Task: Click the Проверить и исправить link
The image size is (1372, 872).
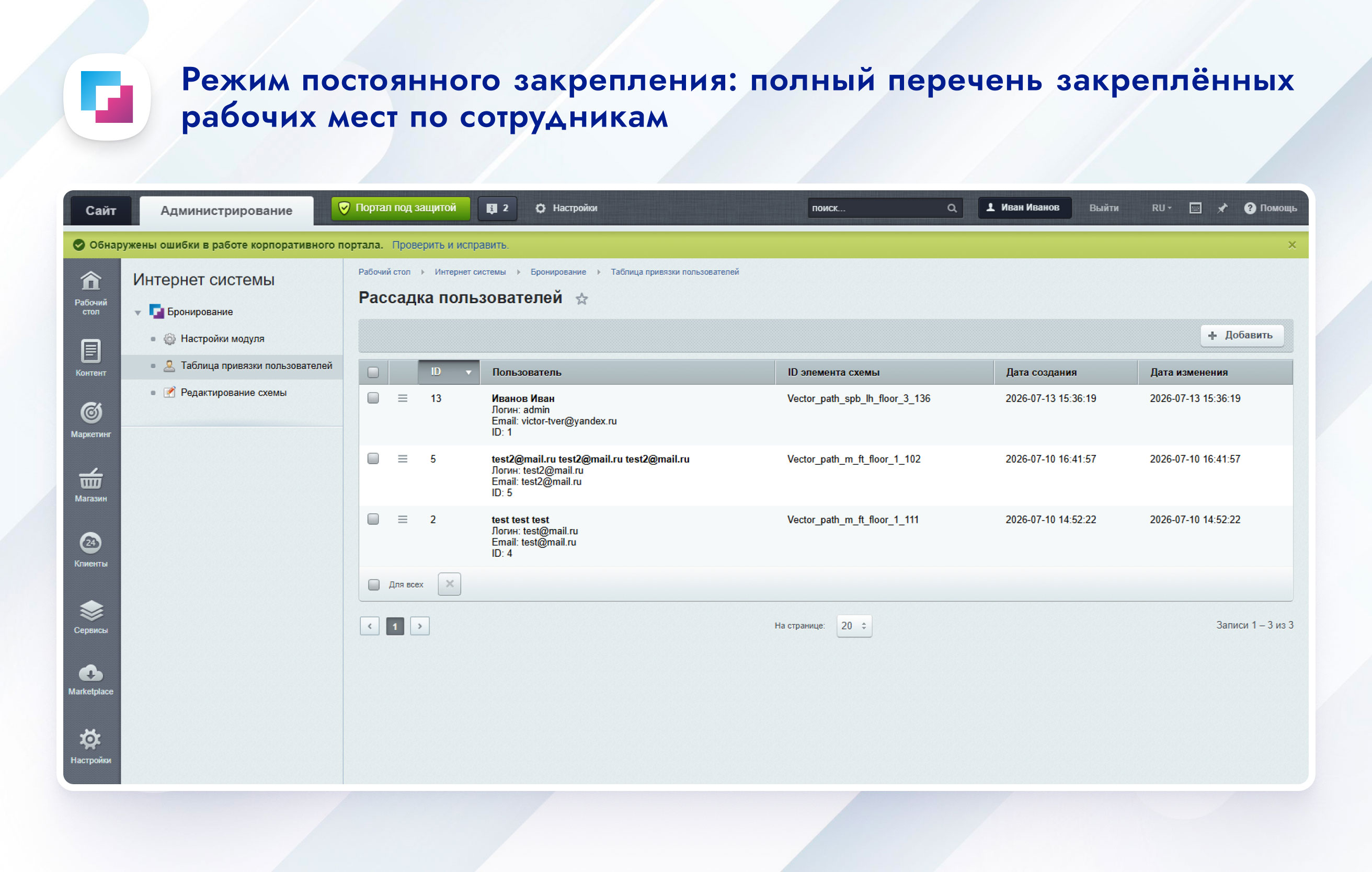Action: point(450,245)
